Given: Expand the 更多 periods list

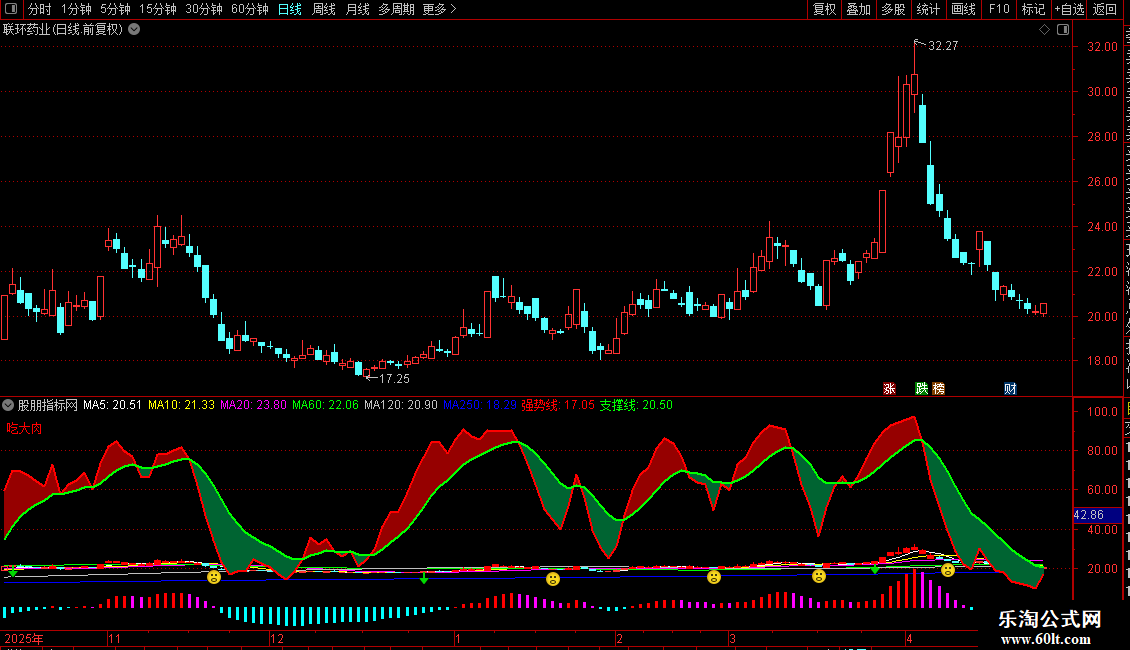Looking at the screenshot, I should pyautogui.click(x=439, y=9).
